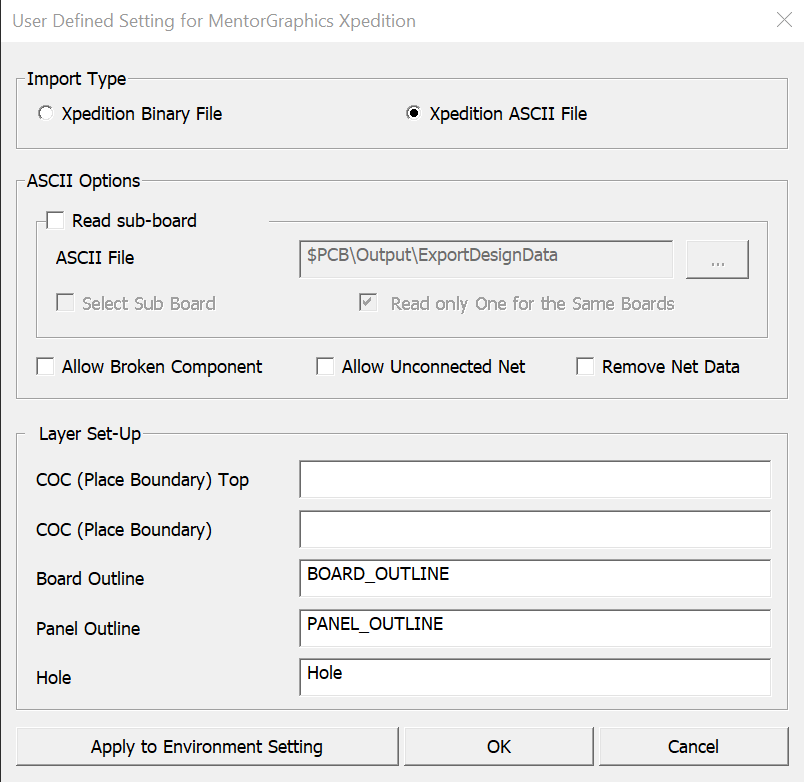This screenshot has height=782, width=804.
Task: Click the dialog title bar text
Action: point(214,21)
